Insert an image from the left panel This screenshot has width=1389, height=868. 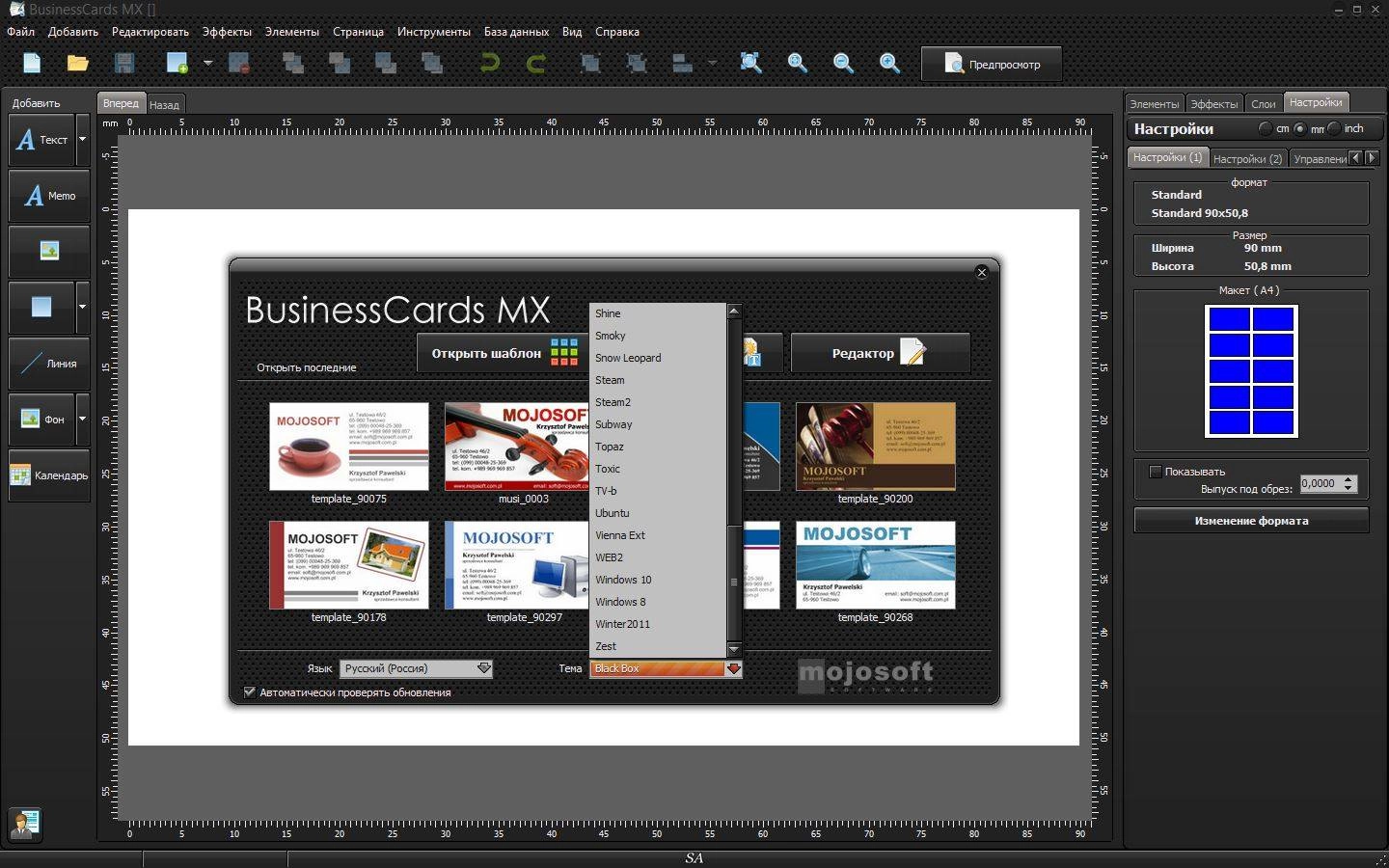[x=49, y=252]
